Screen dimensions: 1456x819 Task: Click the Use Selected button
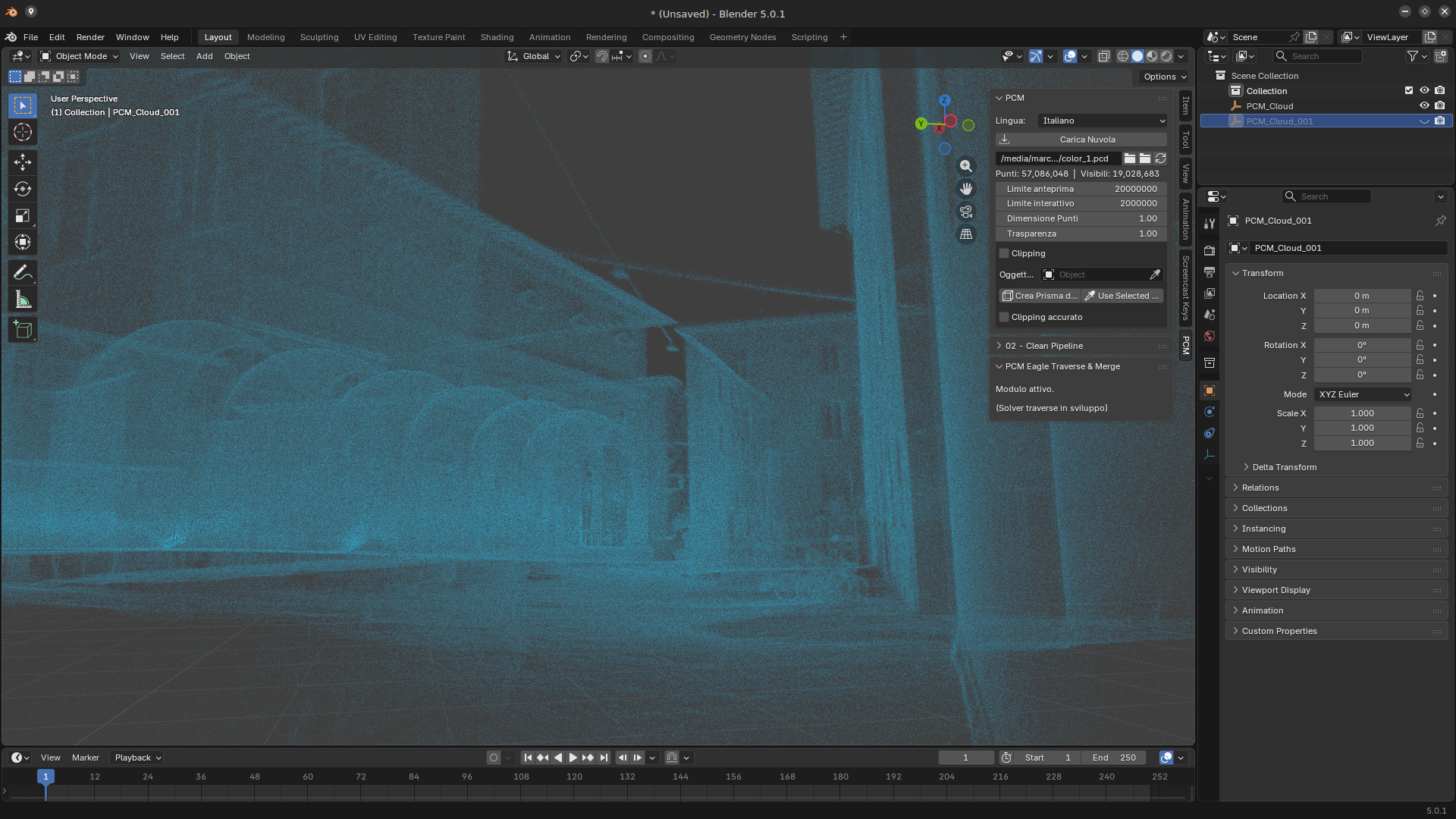click(x=1123, y=296)
